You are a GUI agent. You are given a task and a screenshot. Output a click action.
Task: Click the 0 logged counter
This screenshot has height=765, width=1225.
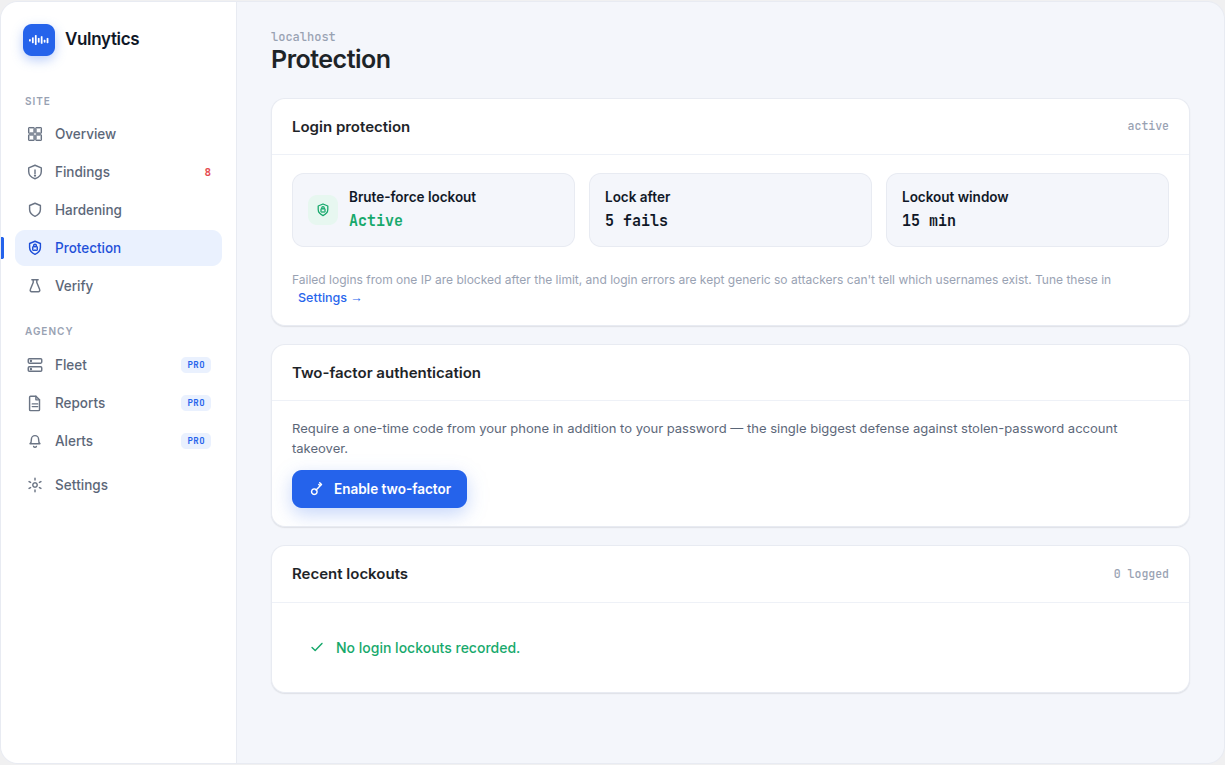pos(1141,574)
